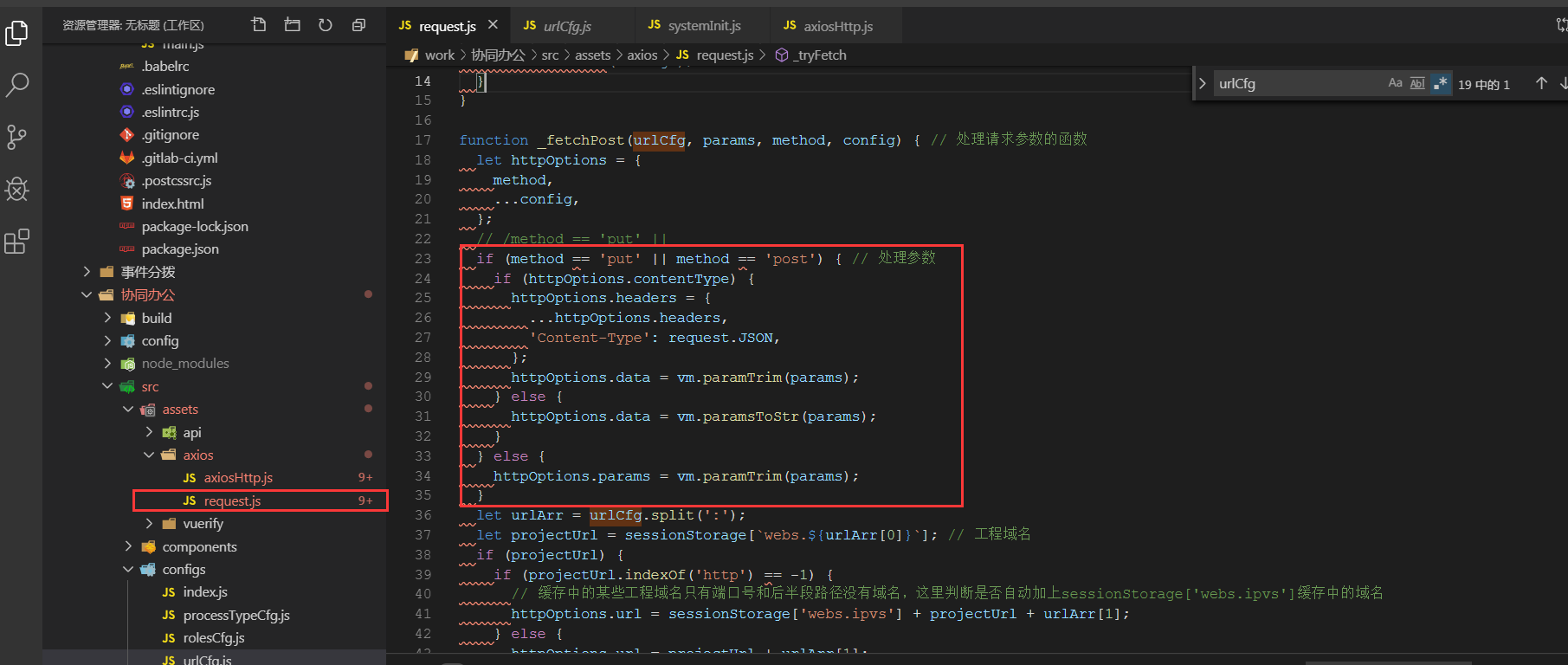This screenshot has height=665, width=1568.
Task: Click the src breadcrumb segment
Action: coord(550,55)
